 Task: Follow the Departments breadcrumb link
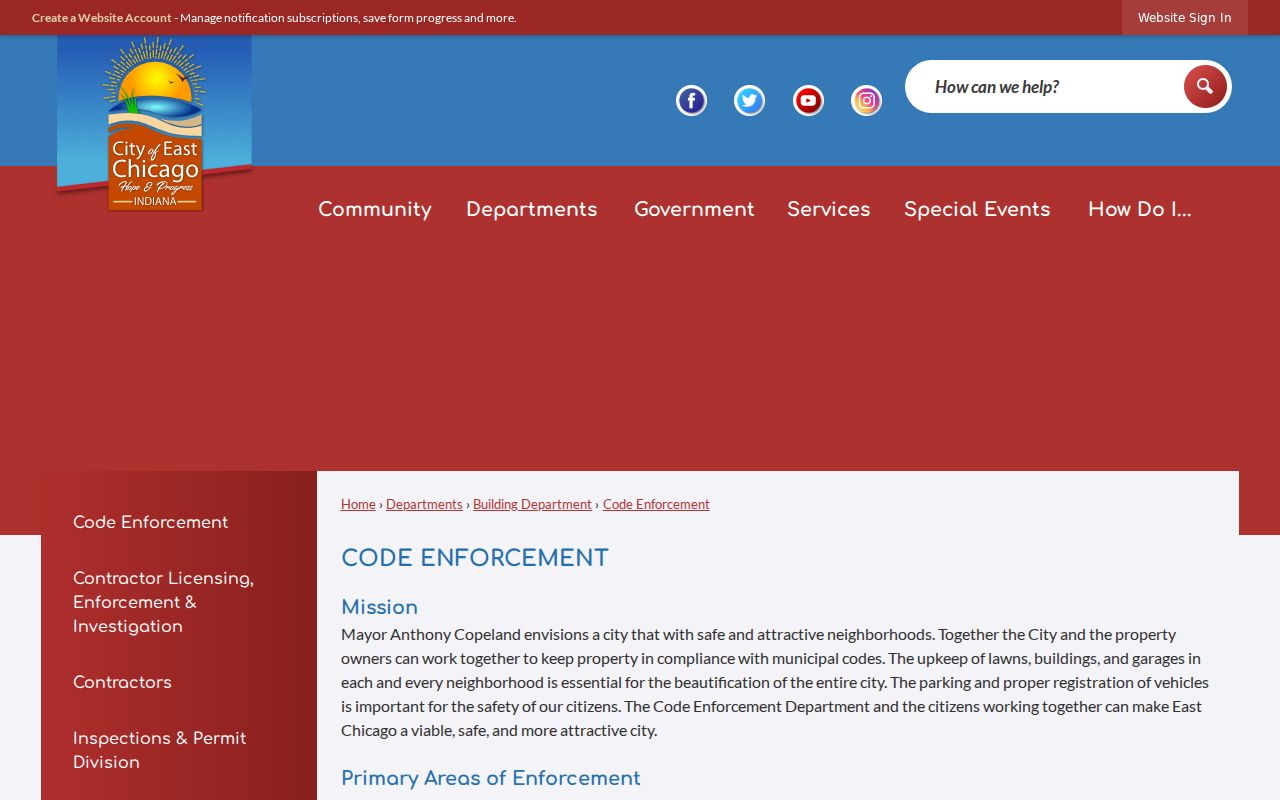coord(424,504)
